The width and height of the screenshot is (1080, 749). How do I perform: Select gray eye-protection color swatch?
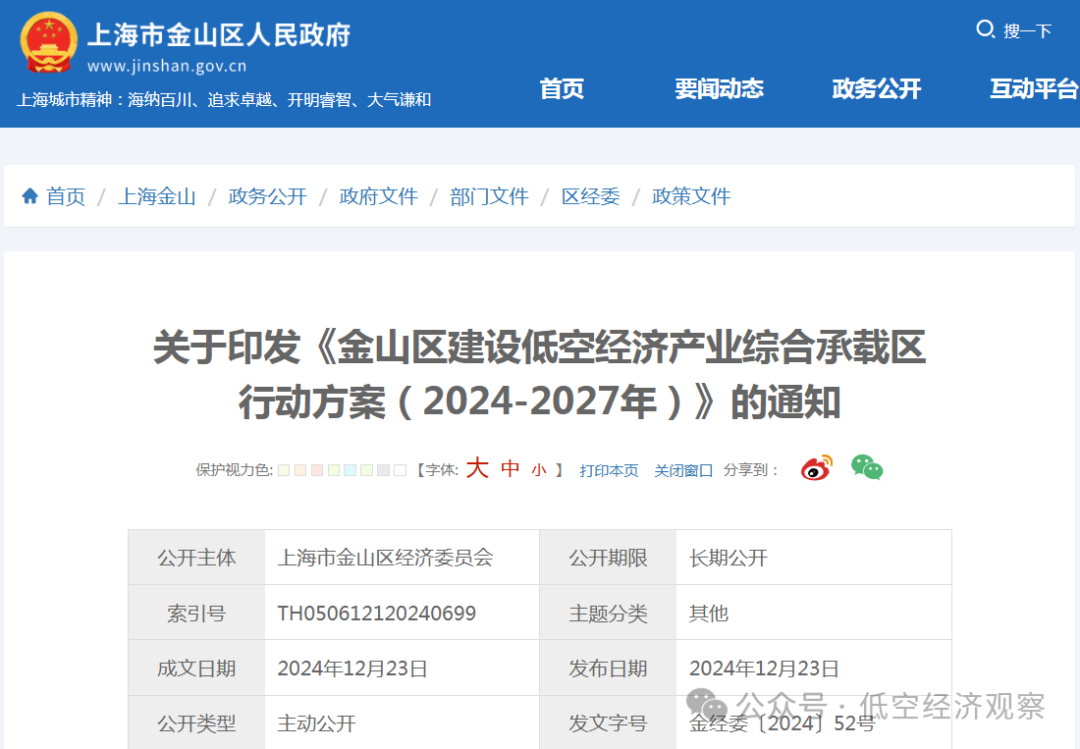(383, 470)
